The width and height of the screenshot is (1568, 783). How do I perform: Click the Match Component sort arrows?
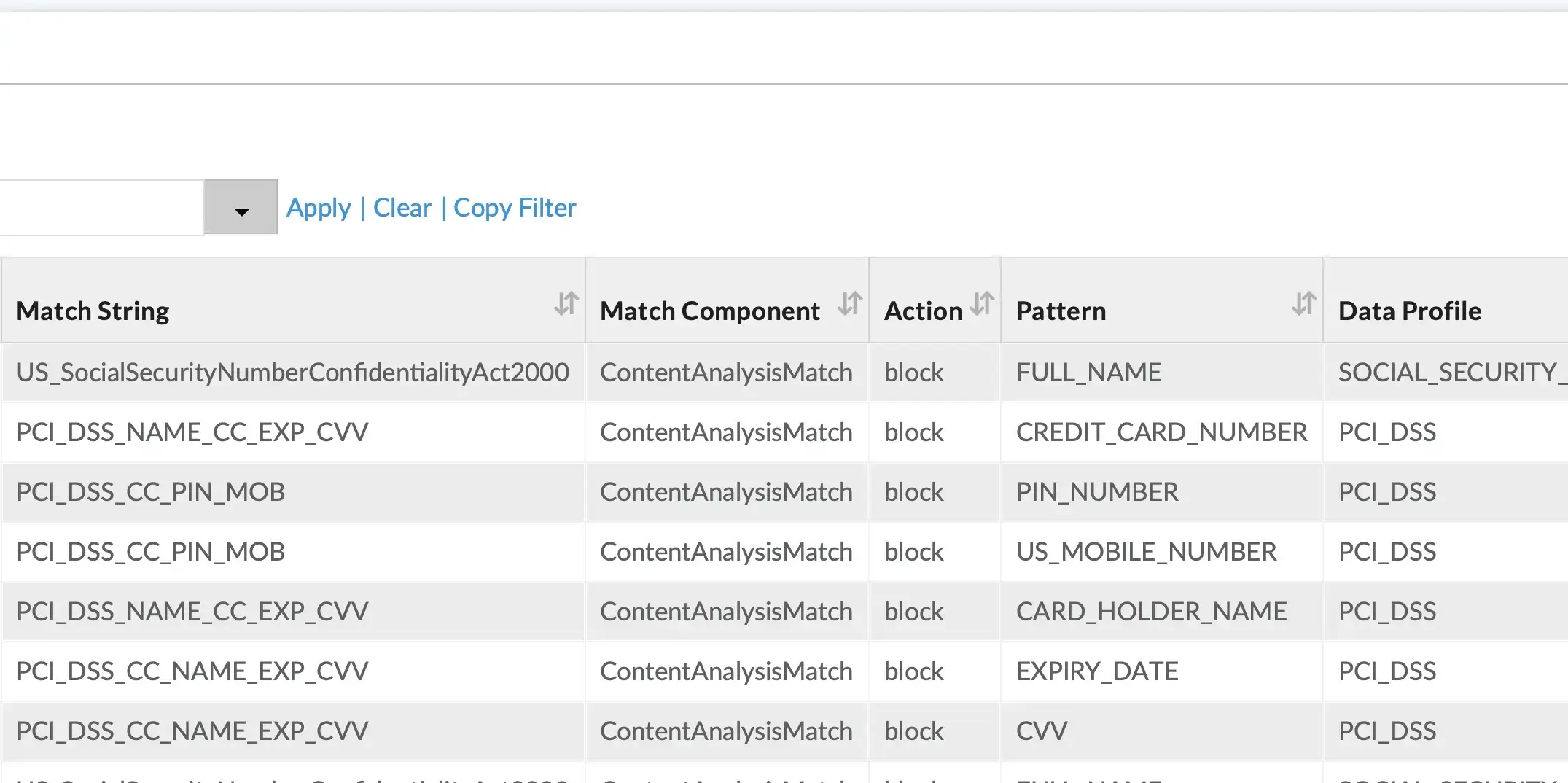[849, 303]
